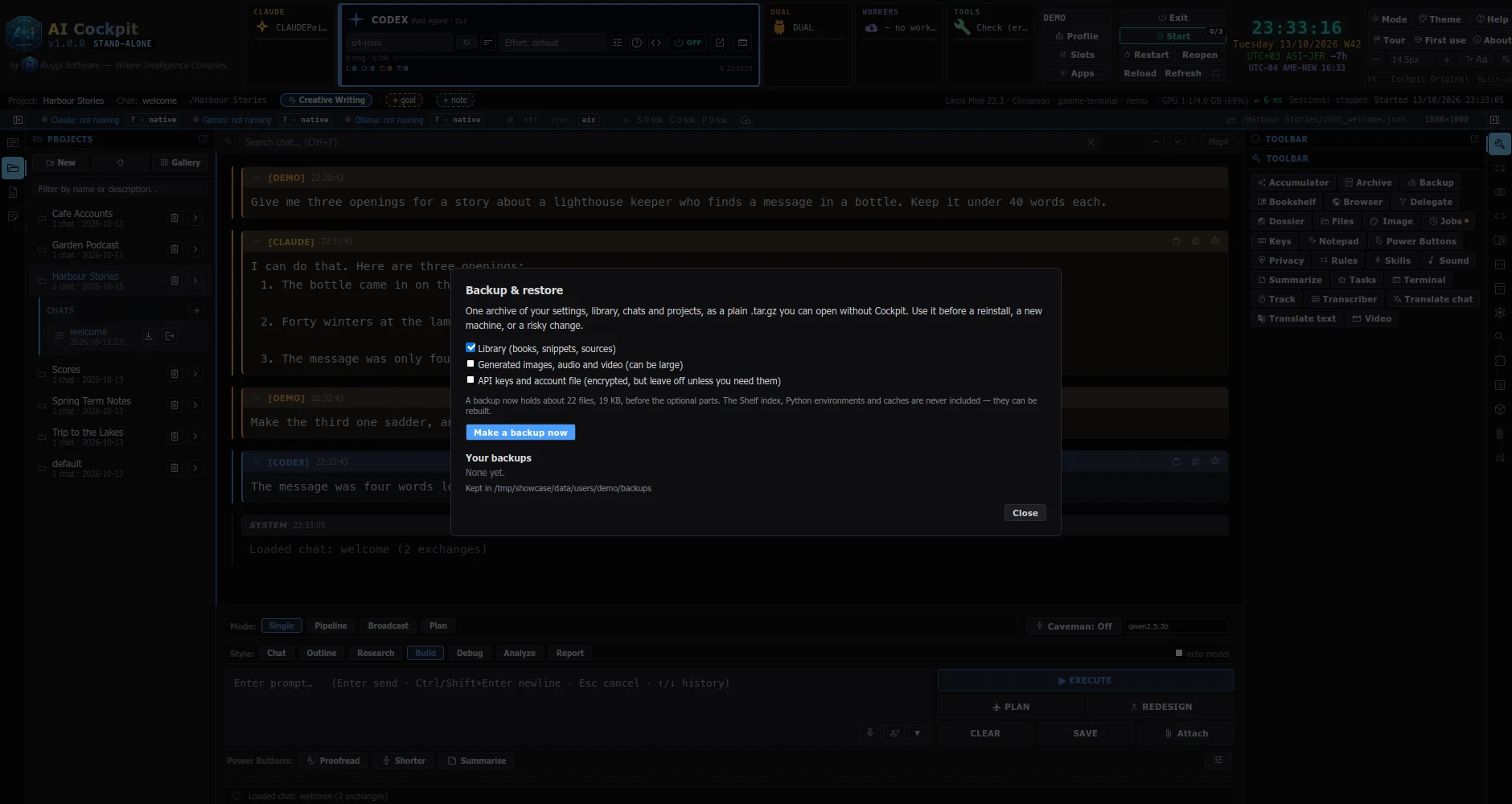Open the Effort: default dropdown
The height and width of the screenshot is (804, 1512).
tap(553, 43)
